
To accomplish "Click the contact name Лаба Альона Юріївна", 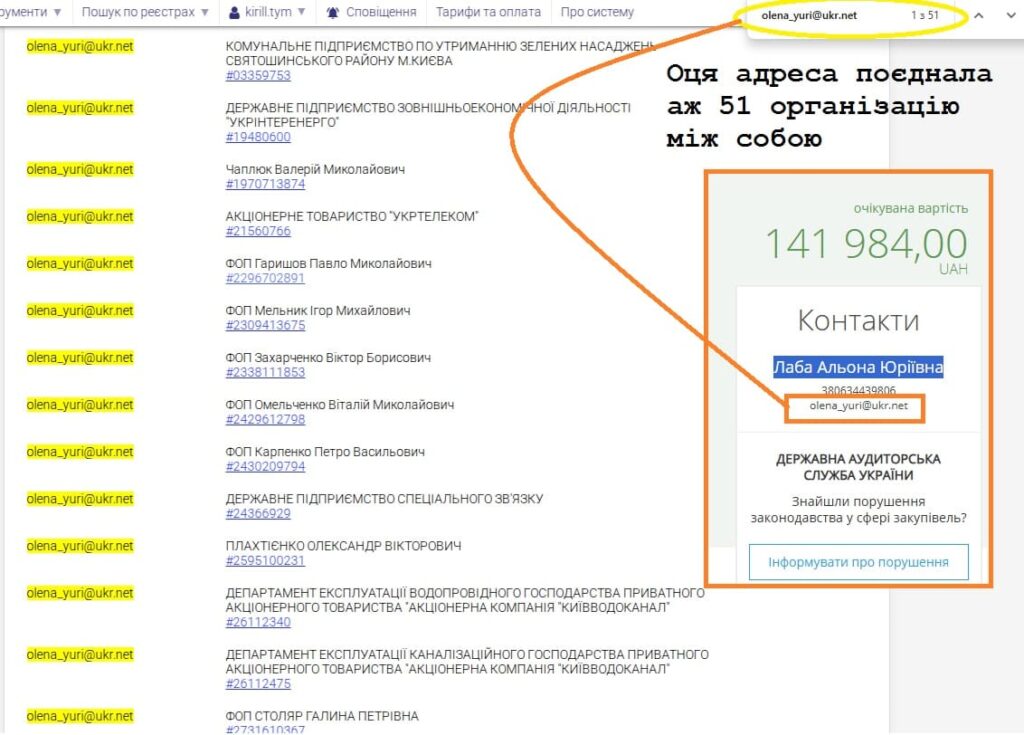I will [858, 367].
